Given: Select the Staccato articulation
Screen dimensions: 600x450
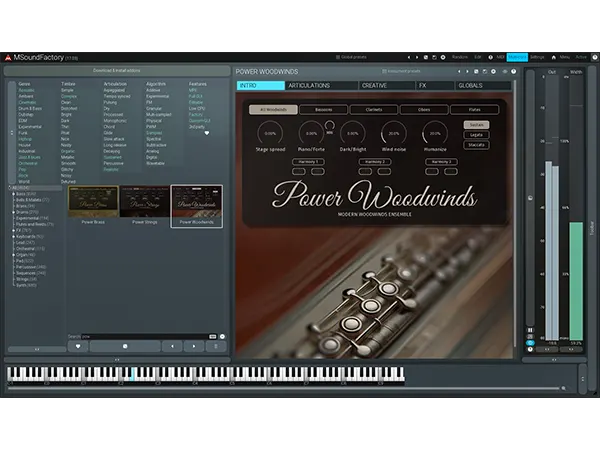Looking at the screenshot, I should click(476, 145).
